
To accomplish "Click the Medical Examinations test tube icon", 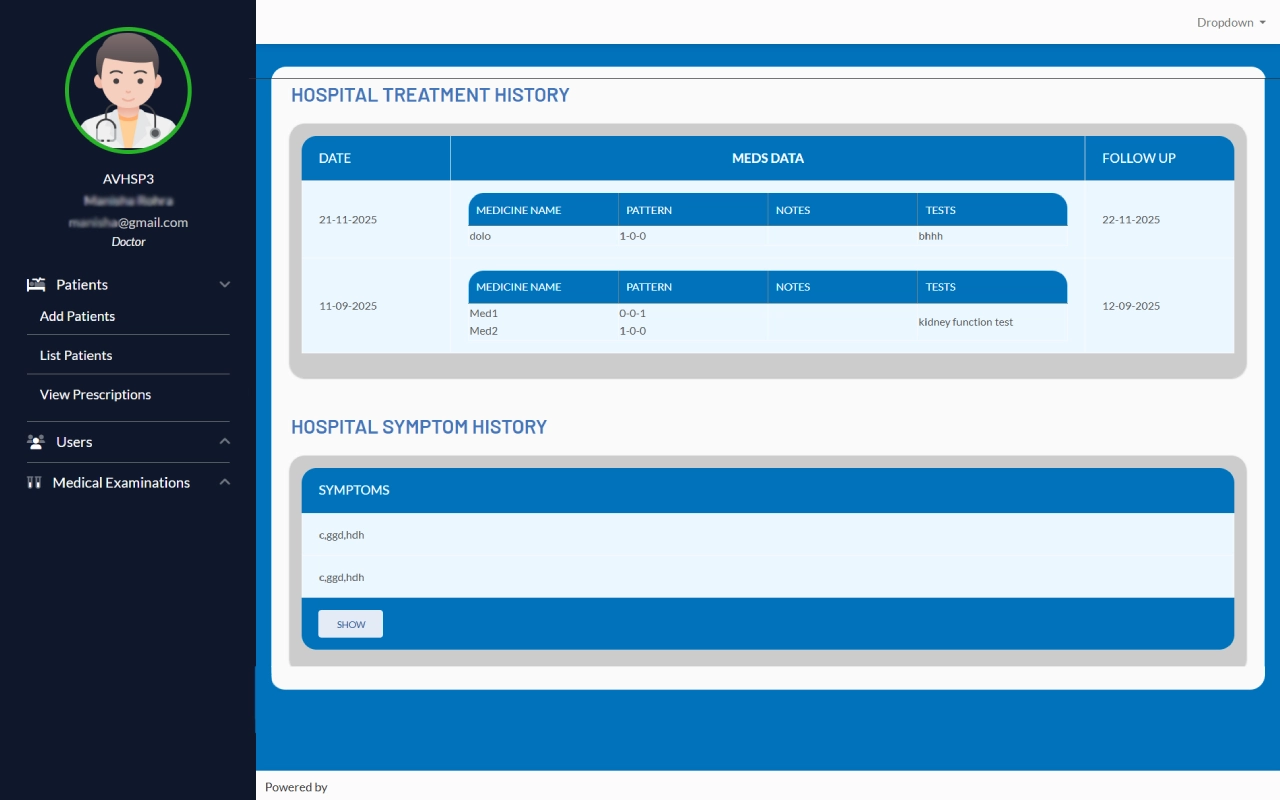I will [34, 483].
